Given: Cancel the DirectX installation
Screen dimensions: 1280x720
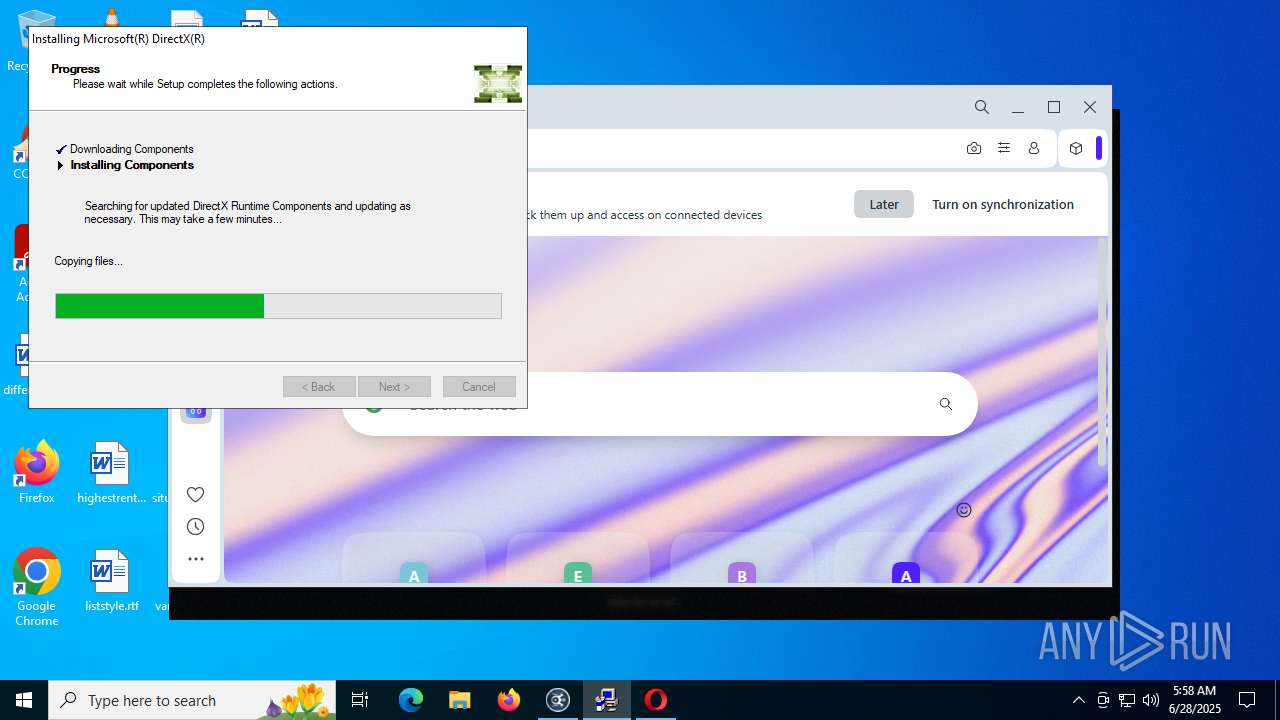Looking at the screenshot, I should coord(479,387).
